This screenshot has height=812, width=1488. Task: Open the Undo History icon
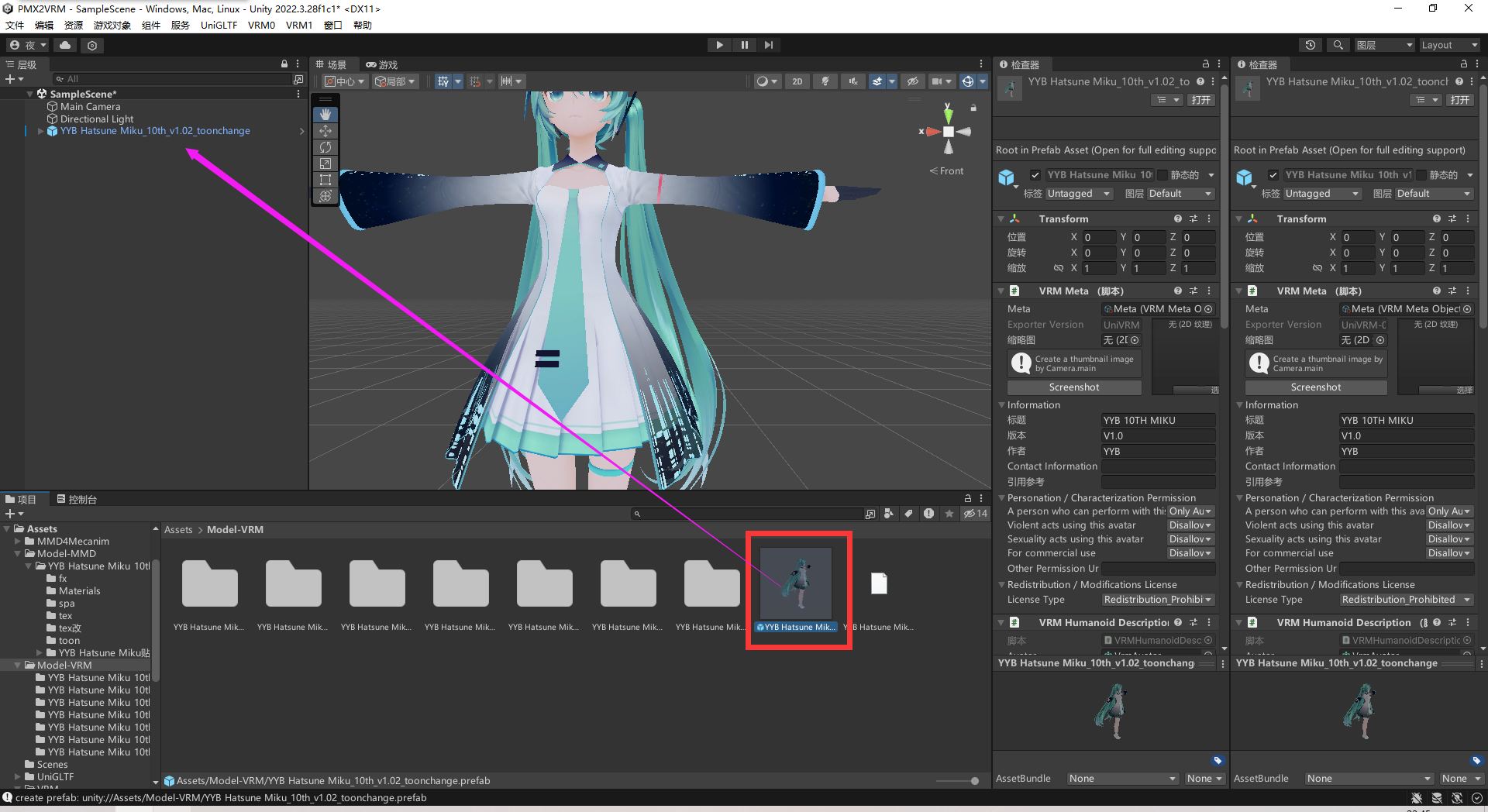[x=1311, y=45]
